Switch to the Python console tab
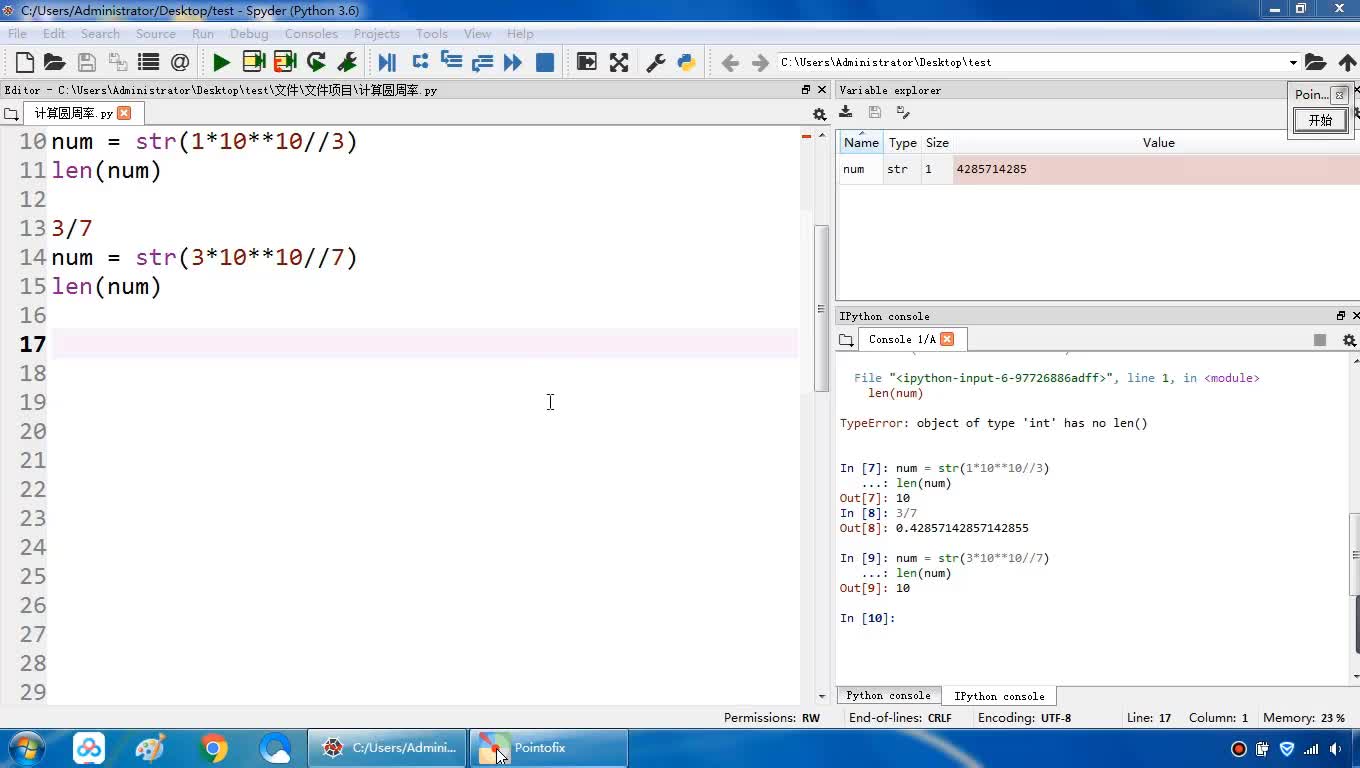Screen dimensions: 1360x768 [888, 696]
